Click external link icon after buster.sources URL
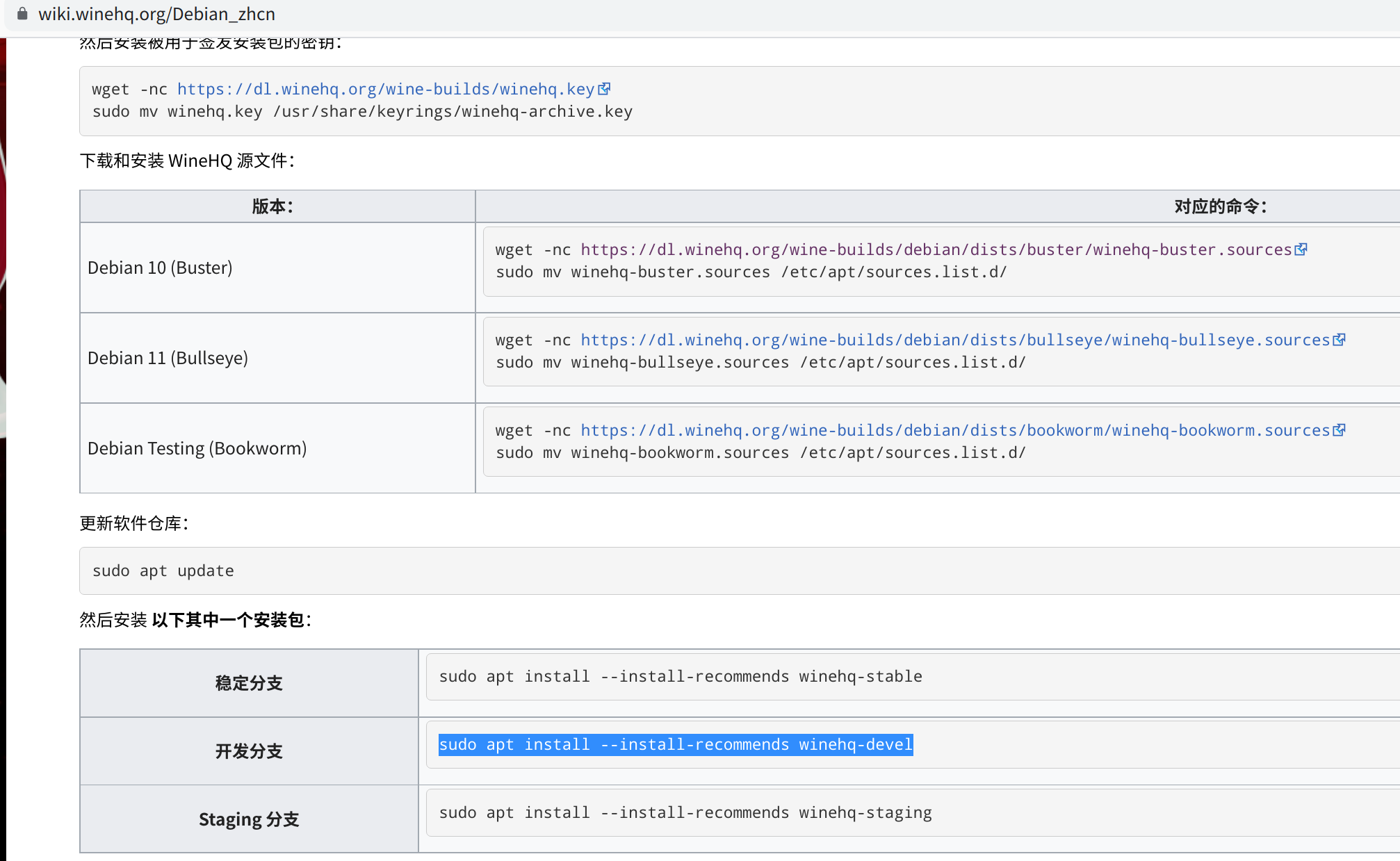This screenshot has width=1400, height=861. click(1301, 249)
